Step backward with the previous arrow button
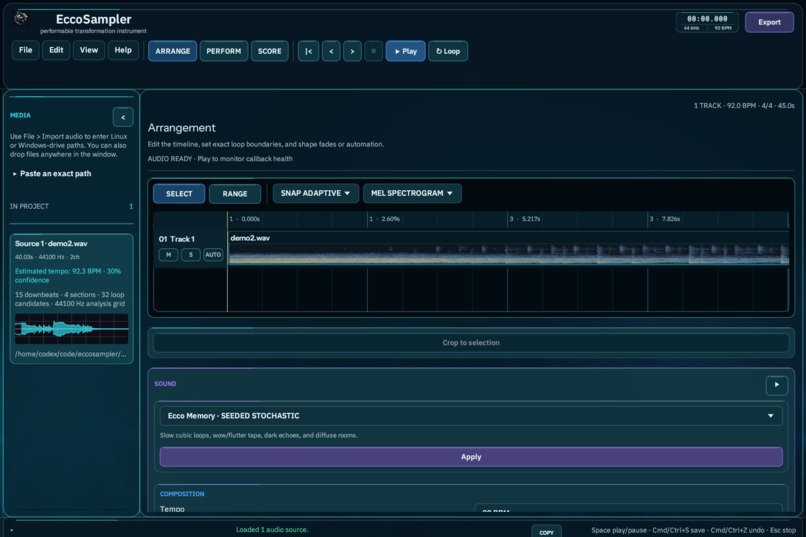The height and width of the screenshot is (537, 806). (331, 51)
